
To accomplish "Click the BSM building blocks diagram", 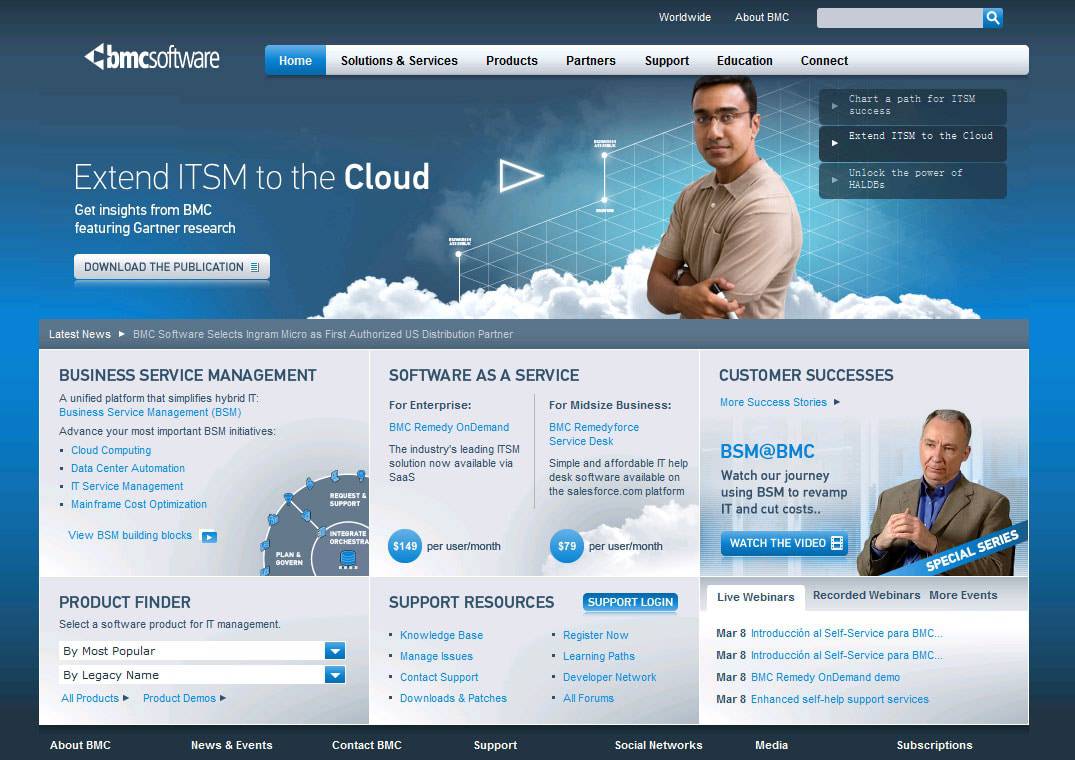I will coord(318,525).
